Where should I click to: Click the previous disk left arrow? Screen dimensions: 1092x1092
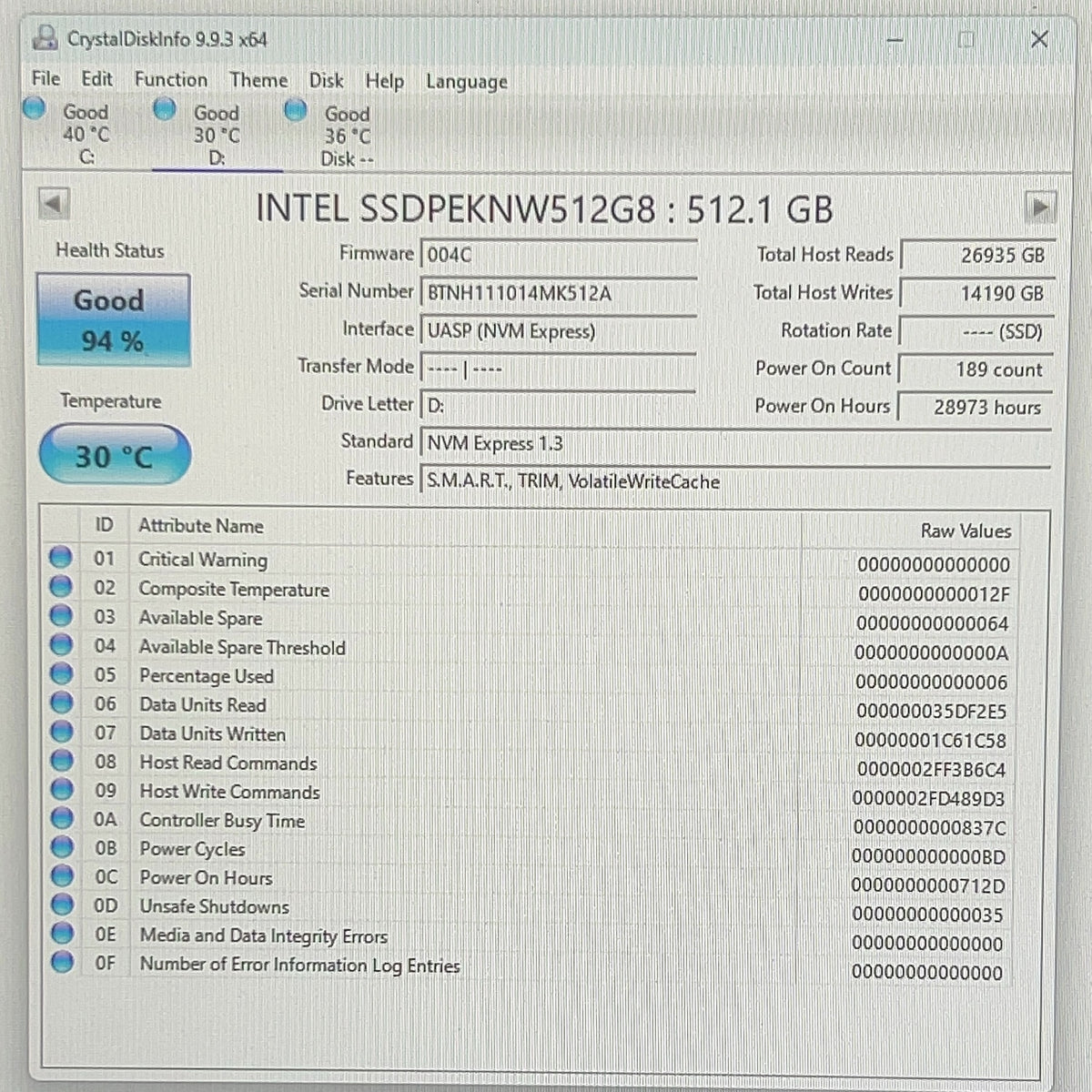pos(55,203)
